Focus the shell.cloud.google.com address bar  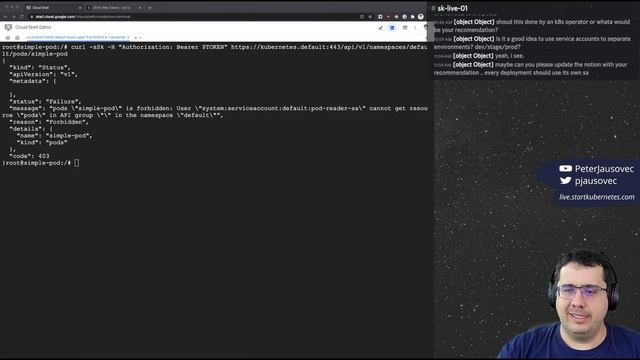pyautogui.click(x=196, y=17)
